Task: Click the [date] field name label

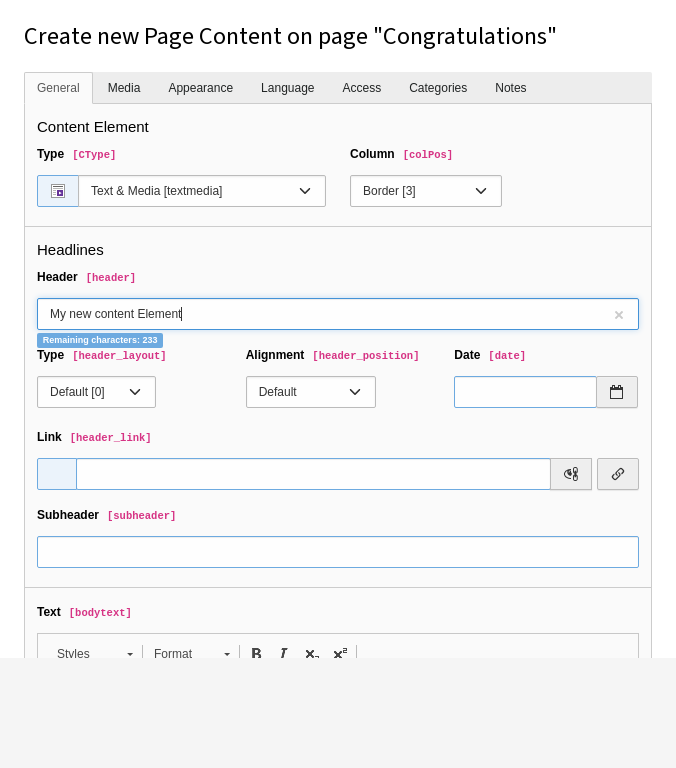Action: [x=507, y=356]
